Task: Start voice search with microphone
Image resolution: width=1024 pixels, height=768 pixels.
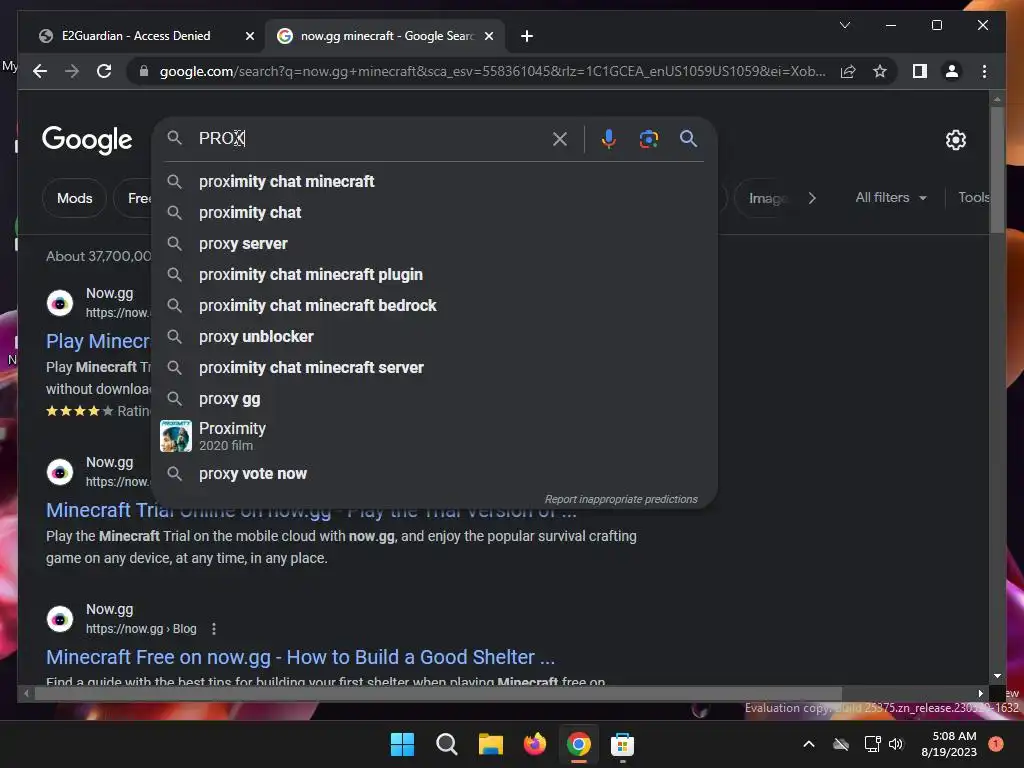Action: pyautogui.click(x=609, y=138)
